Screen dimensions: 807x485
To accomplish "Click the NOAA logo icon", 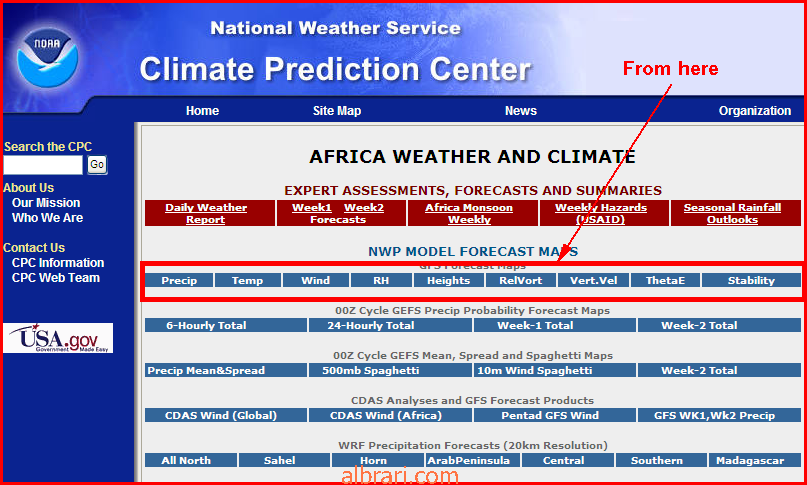I will click(x=47, y=58).
